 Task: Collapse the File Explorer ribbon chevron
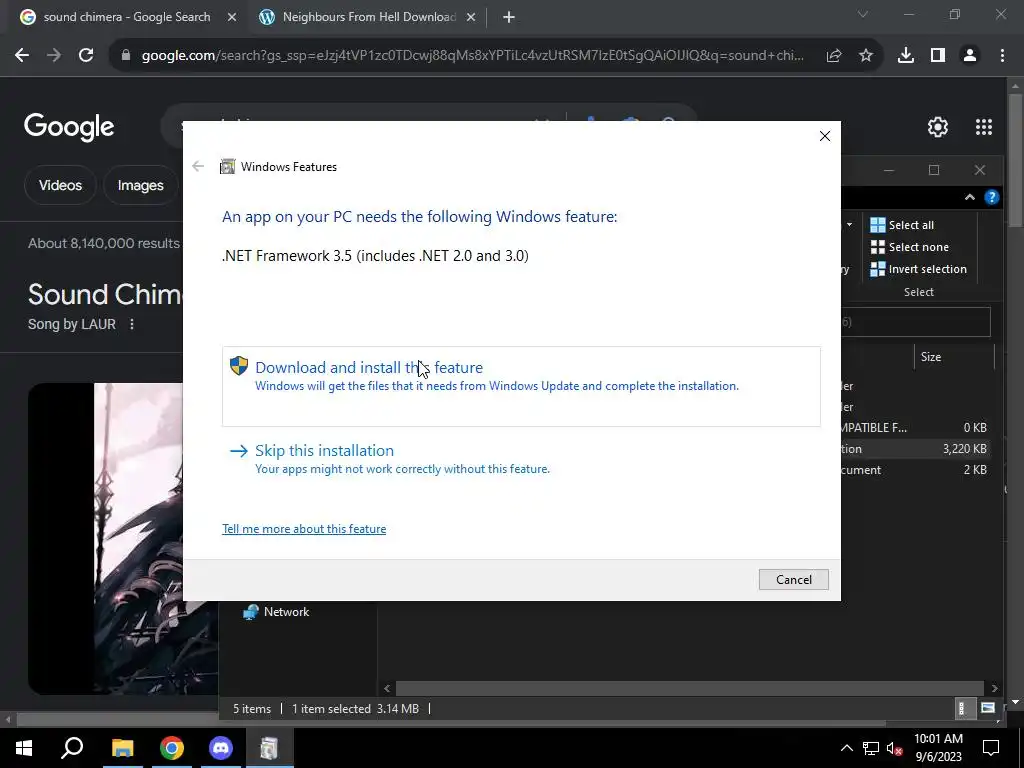[x=970, y=197]
